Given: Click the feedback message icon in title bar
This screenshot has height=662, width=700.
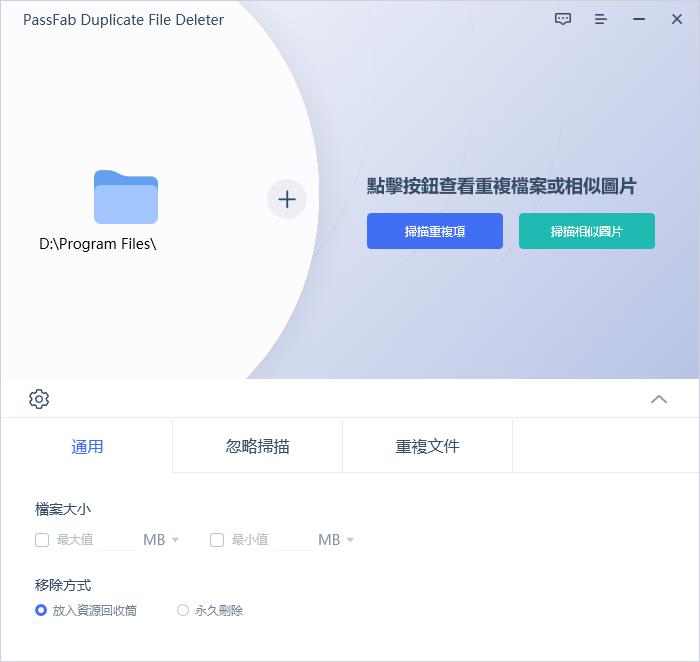Looking at the screenshot, I should (x=563, y=19).
